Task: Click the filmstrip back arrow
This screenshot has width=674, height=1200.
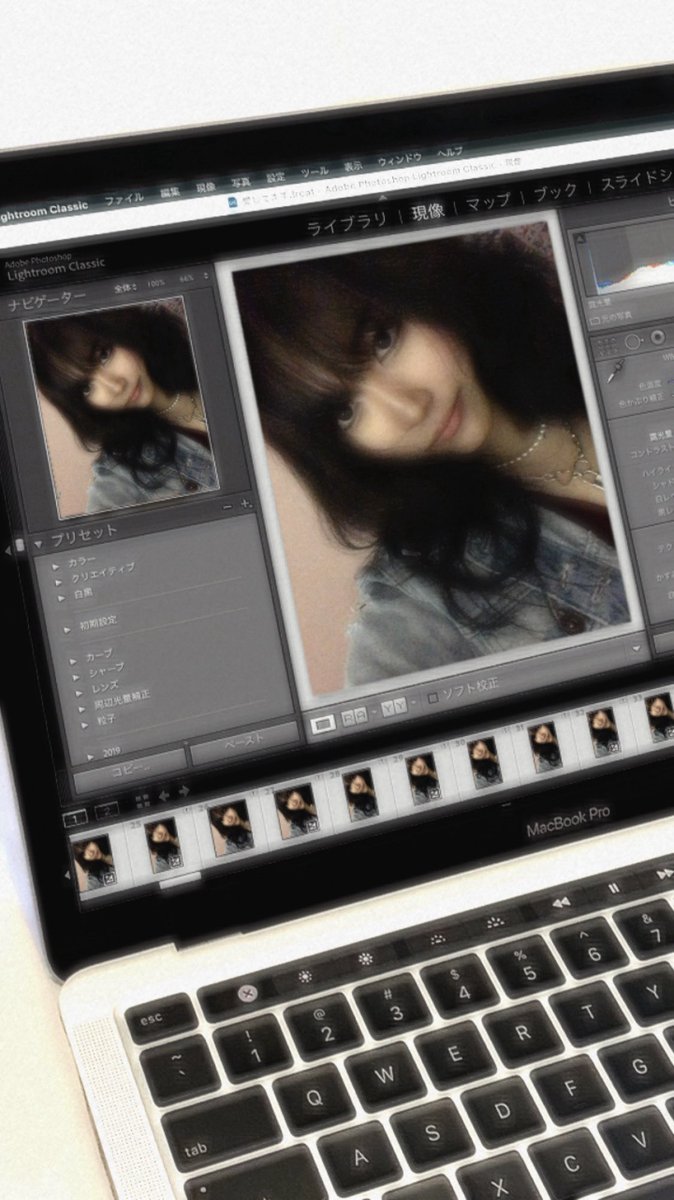Action: 165,794
